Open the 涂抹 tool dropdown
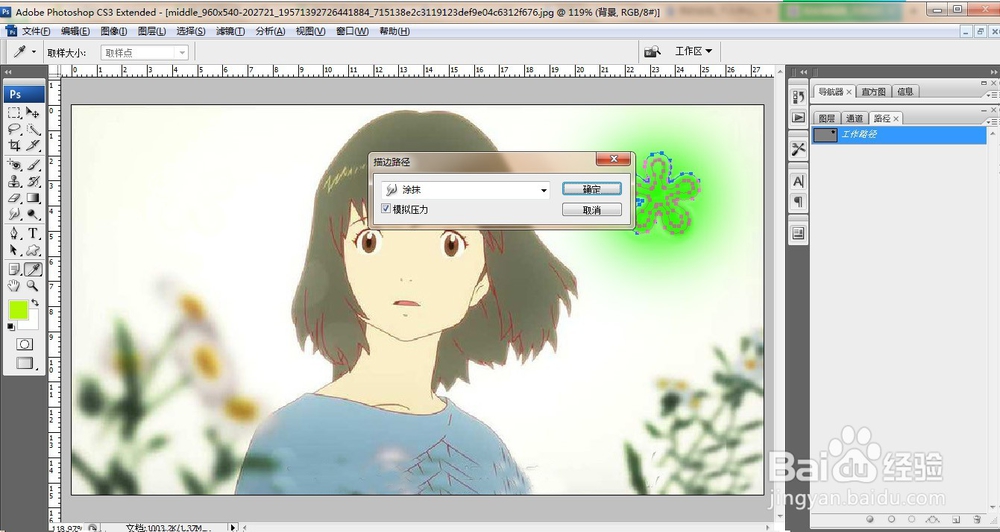The image size is (1000, 532). click(x=465, y=189)
